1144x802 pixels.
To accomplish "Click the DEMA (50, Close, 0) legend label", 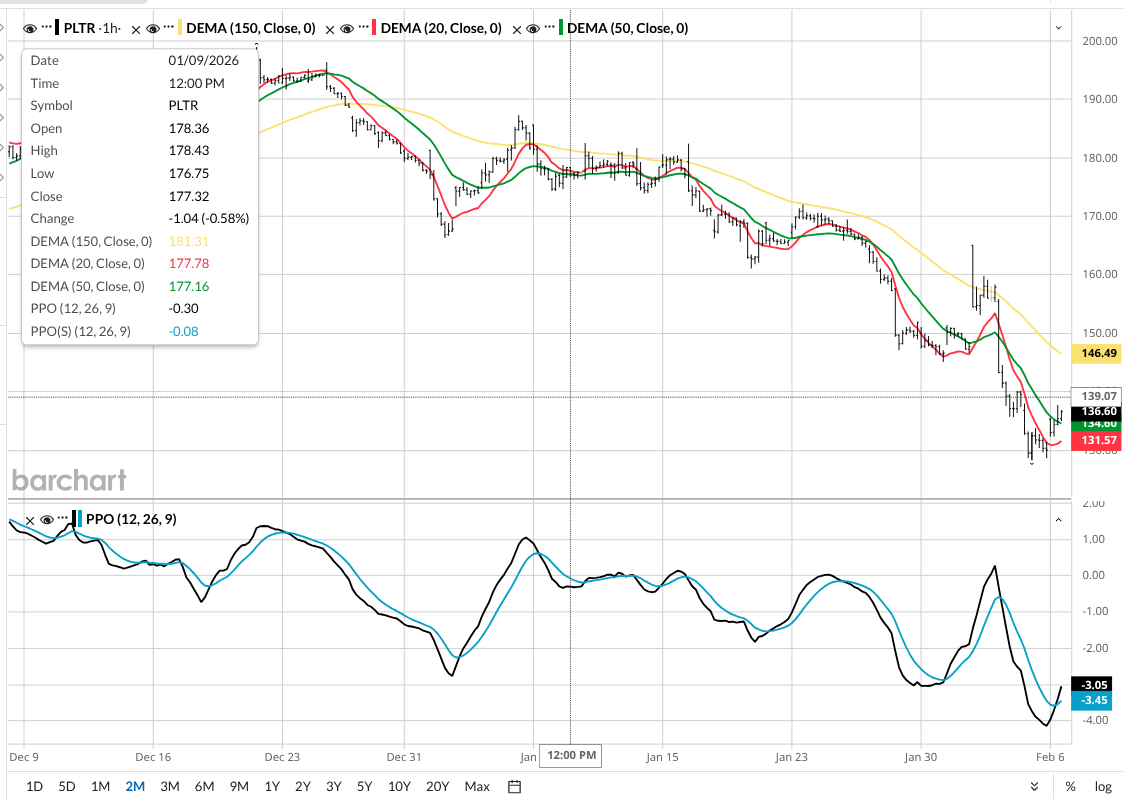I will pos(627,28).
